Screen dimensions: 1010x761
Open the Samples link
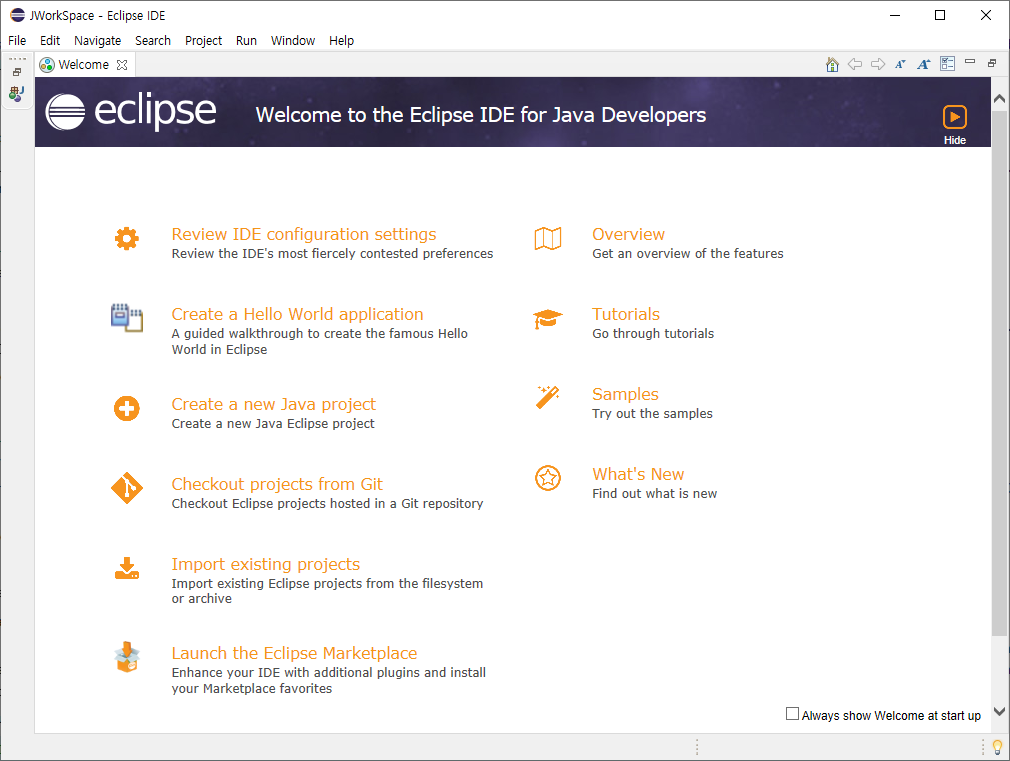[625, 394]
